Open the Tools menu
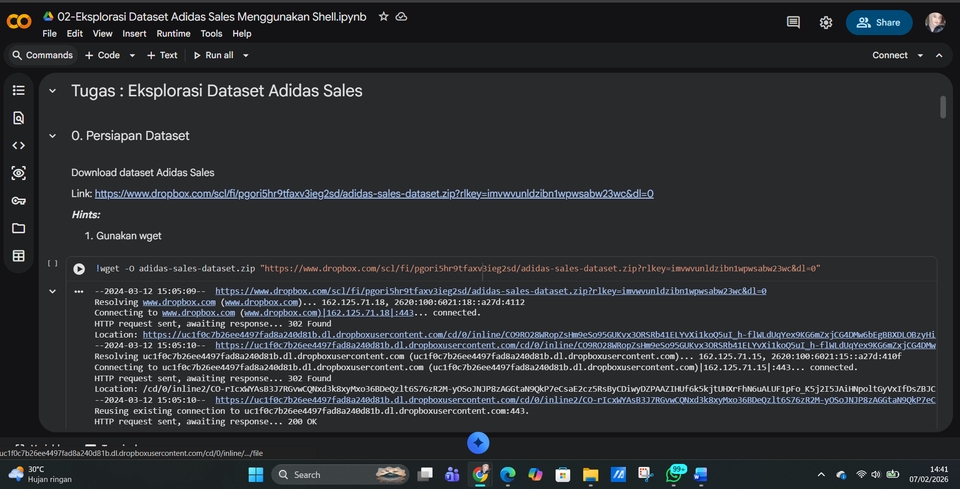The image size is (960, 489). [211, 34]
